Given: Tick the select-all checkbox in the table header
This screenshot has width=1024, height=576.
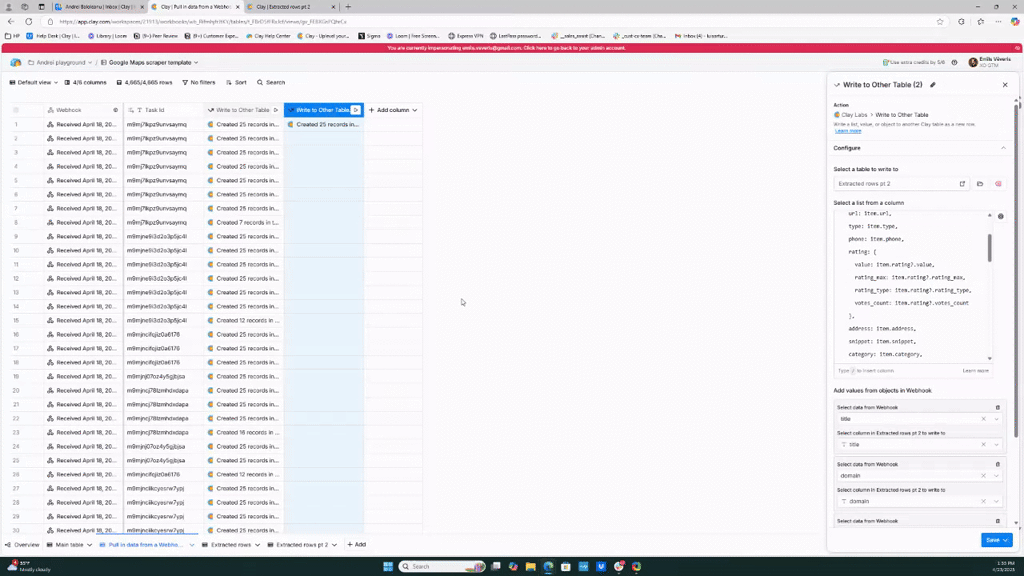Looking at the screenshot, I should point(16,110).
